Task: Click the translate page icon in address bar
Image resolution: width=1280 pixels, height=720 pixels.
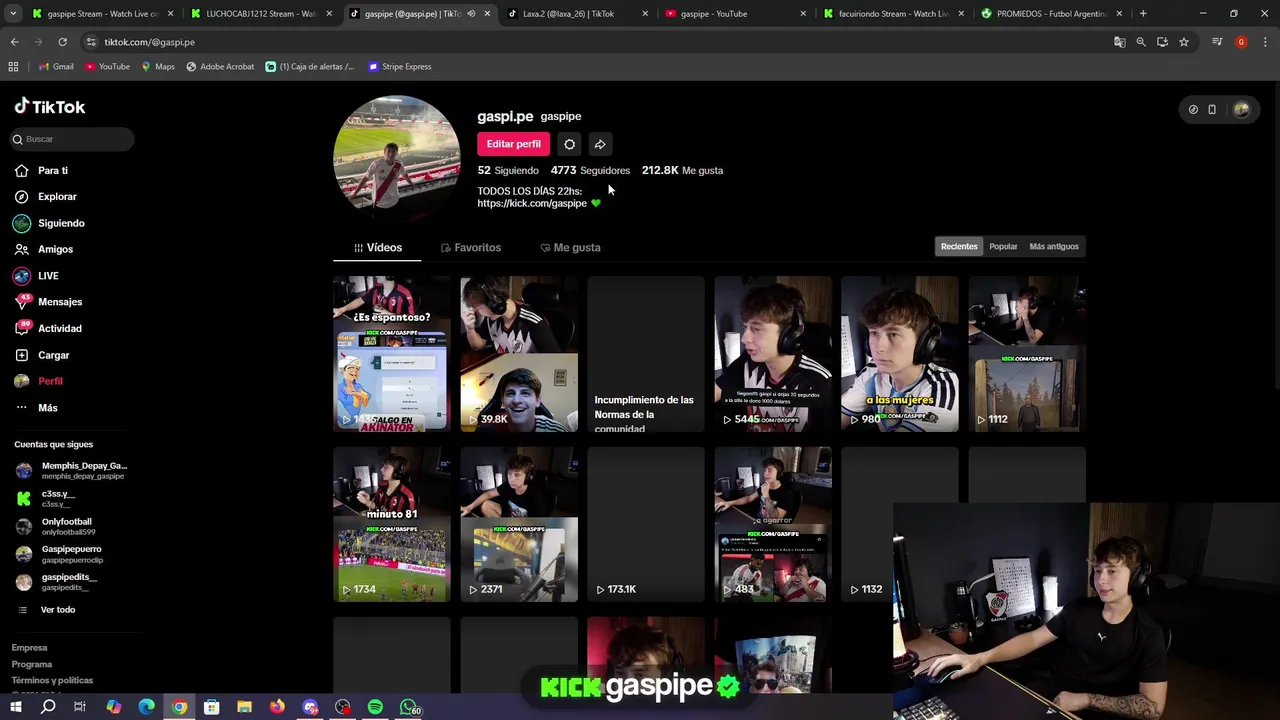Action: coord(1120,42)
